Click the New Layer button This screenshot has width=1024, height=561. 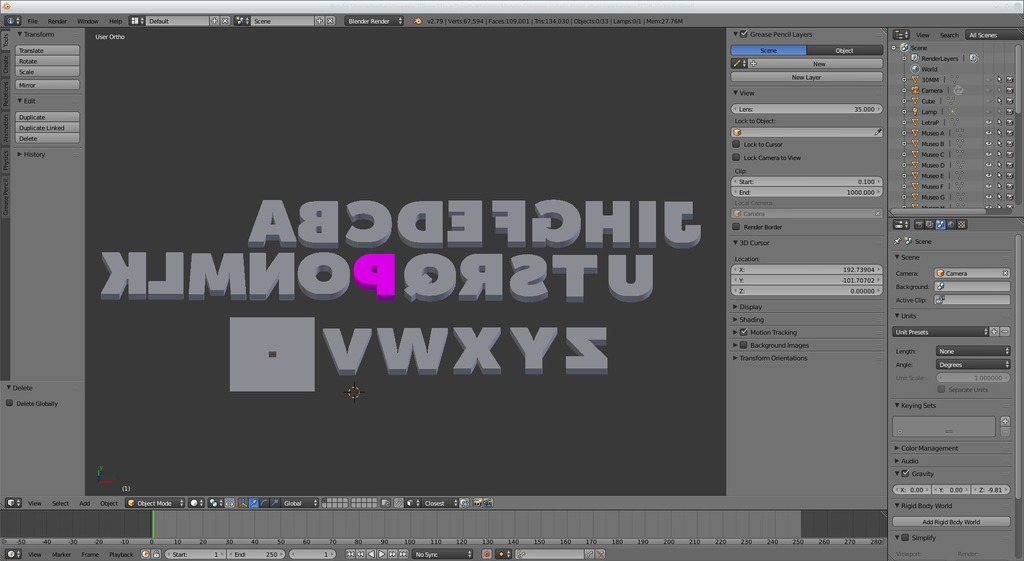806,77
